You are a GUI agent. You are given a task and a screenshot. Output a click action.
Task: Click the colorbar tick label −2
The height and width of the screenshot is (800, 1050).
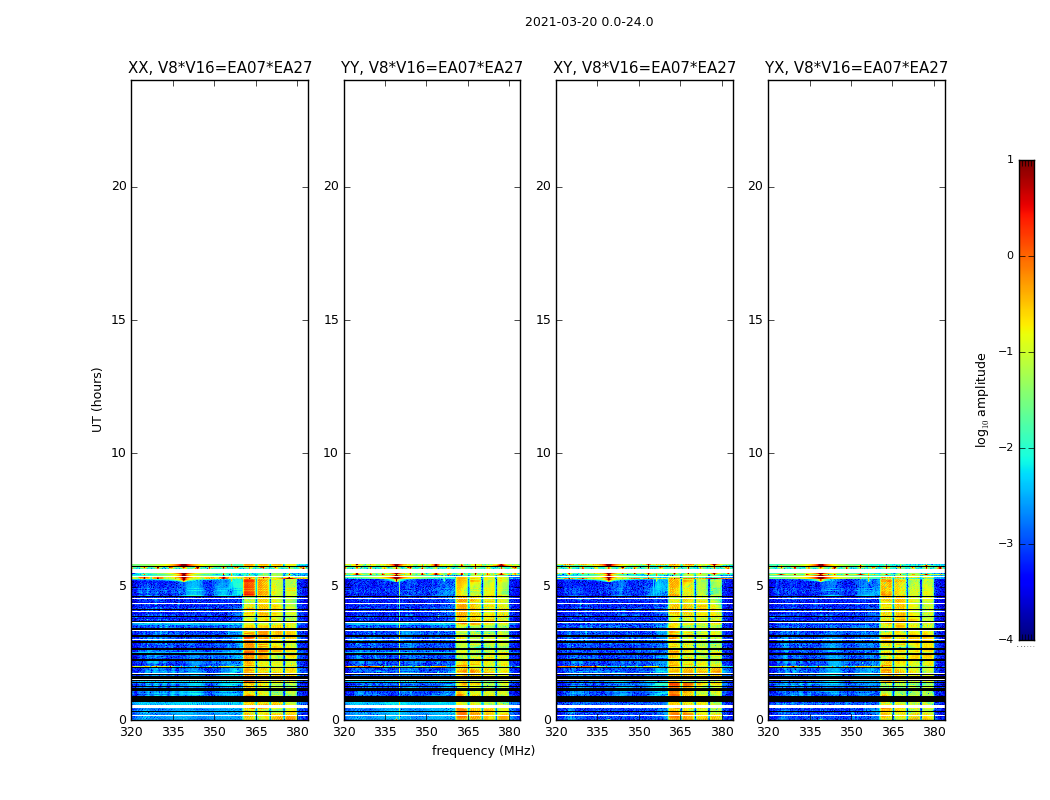pos(1008,448)
